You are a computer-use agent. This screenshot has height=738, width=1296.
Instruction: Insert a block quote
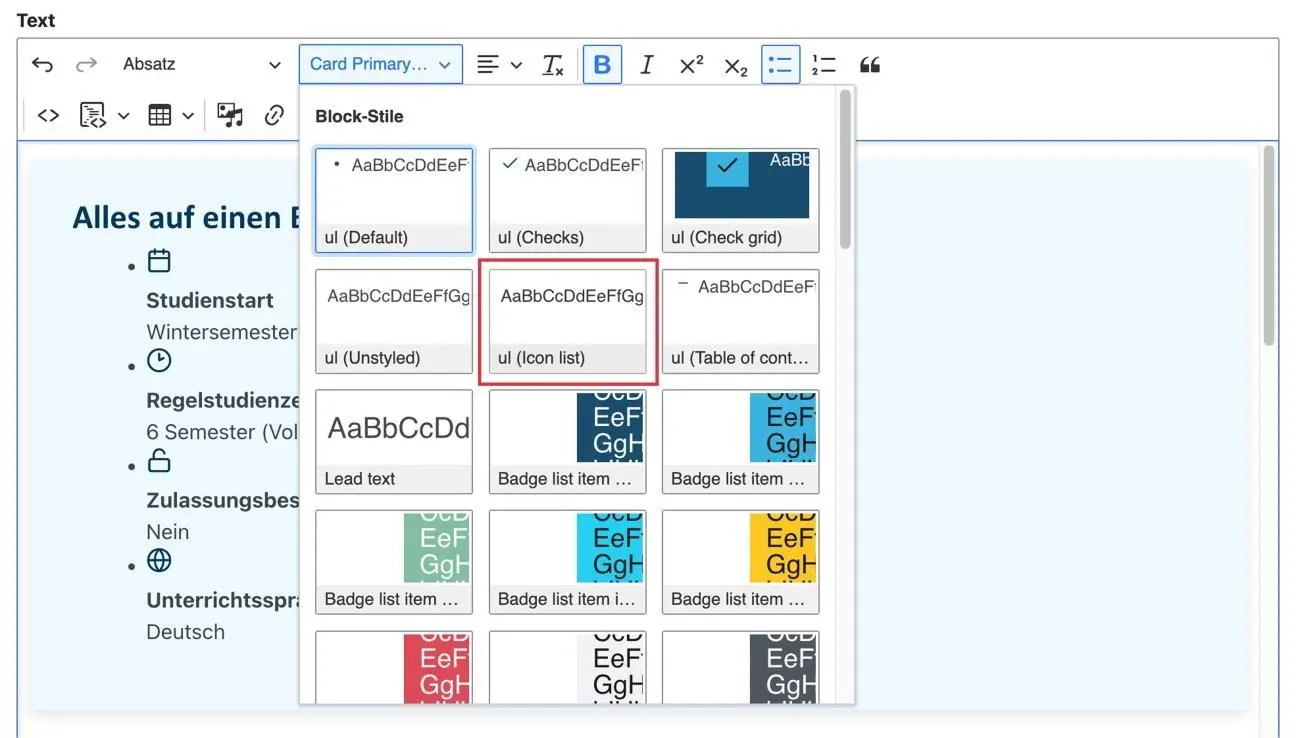pyautogui.click(x=870, y=65)
